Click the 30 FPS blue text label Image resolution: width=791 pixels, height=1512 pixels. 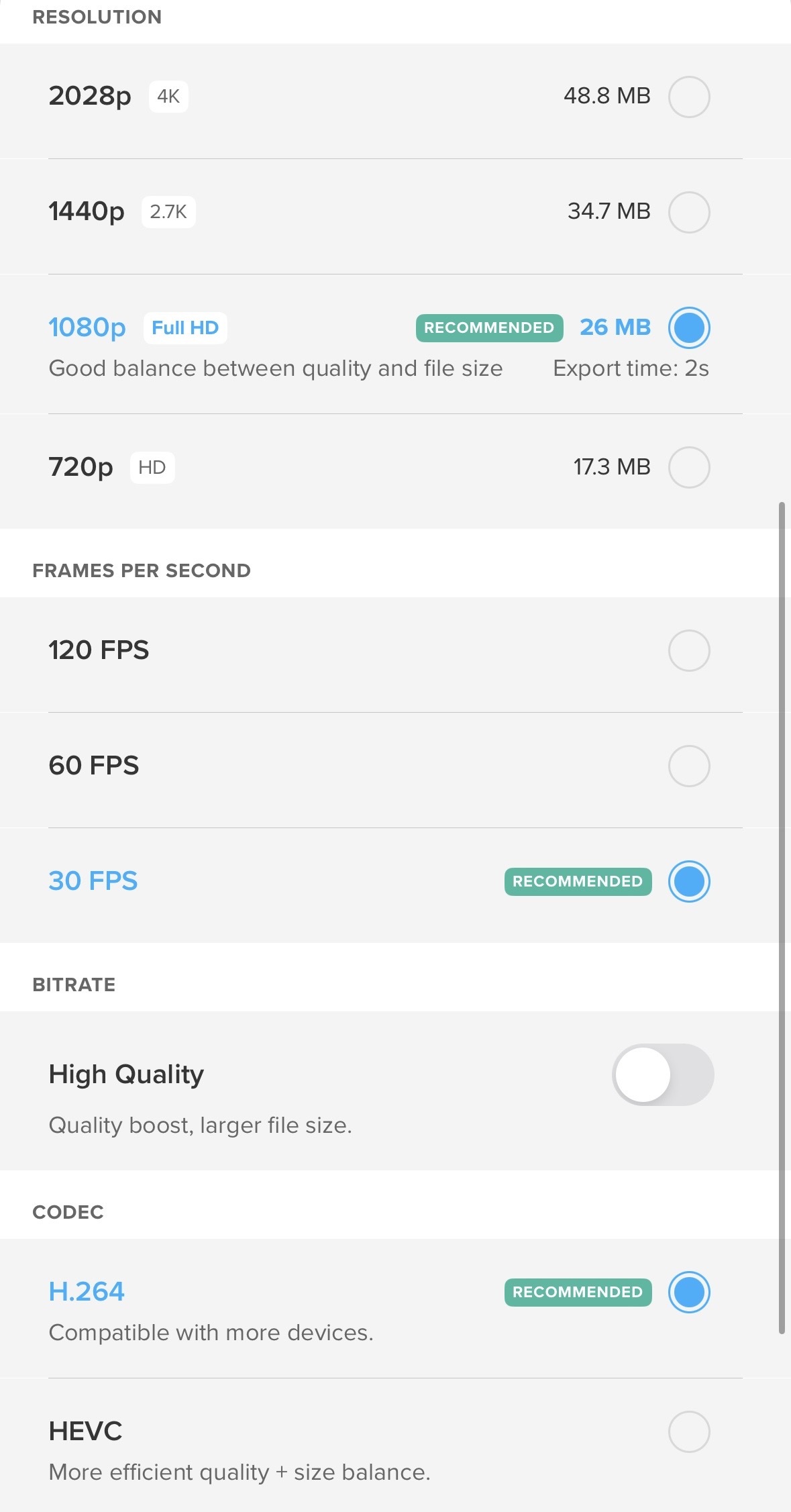[93, 881]
